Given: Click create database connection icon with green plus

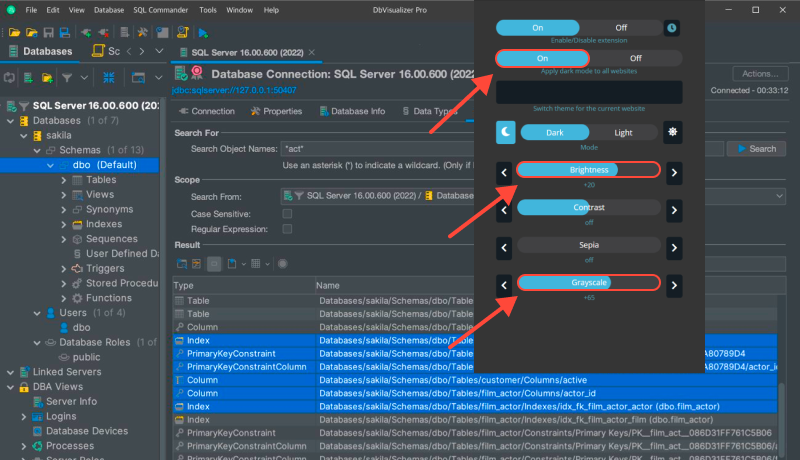Looking at the screenshot, I should click(28, 78).
